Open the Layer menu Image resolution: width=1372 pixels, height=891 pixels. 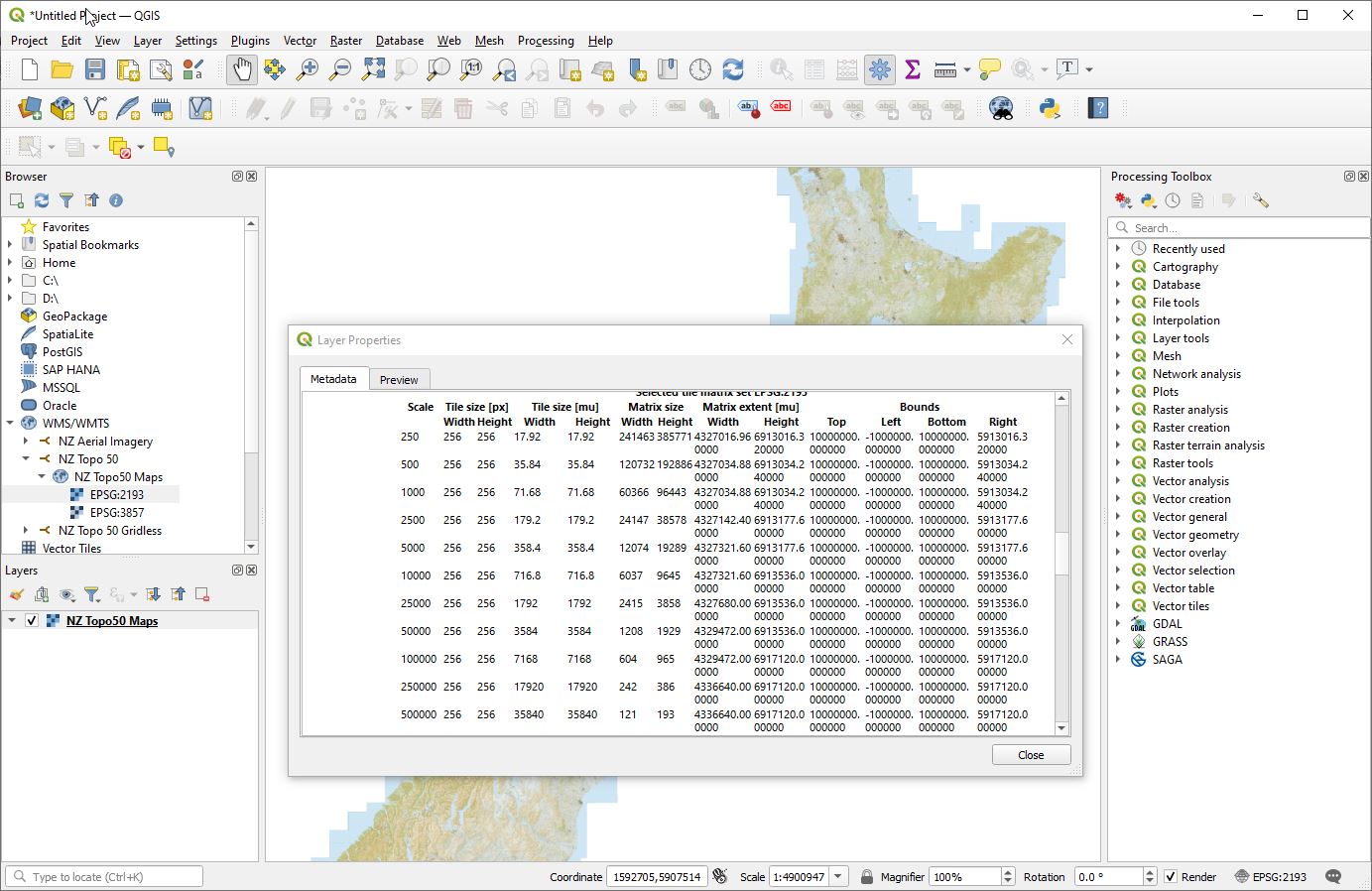click(x=148, y=41)
